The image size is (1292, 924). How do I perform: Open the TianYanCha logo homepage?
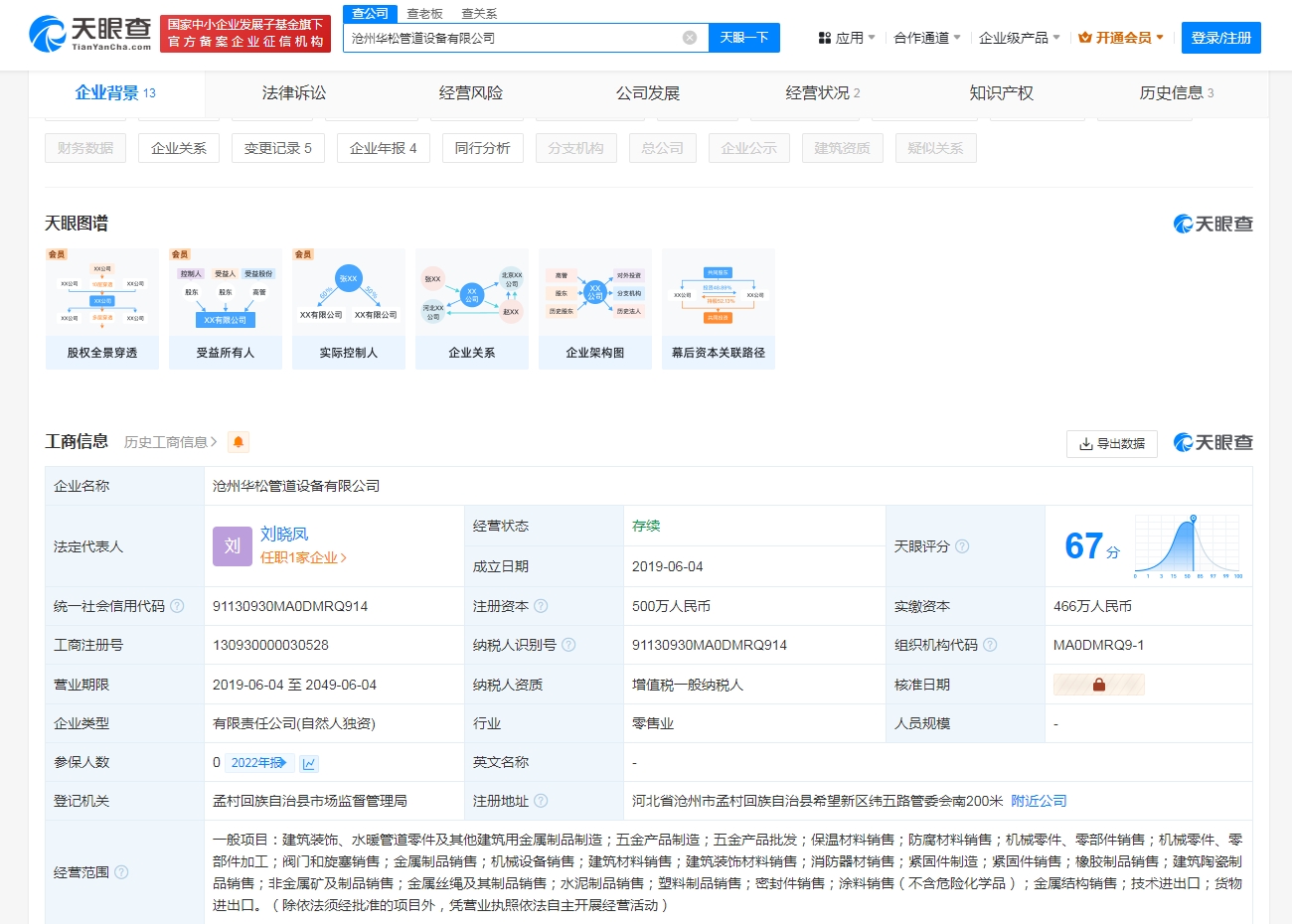[x=90, y=34]
